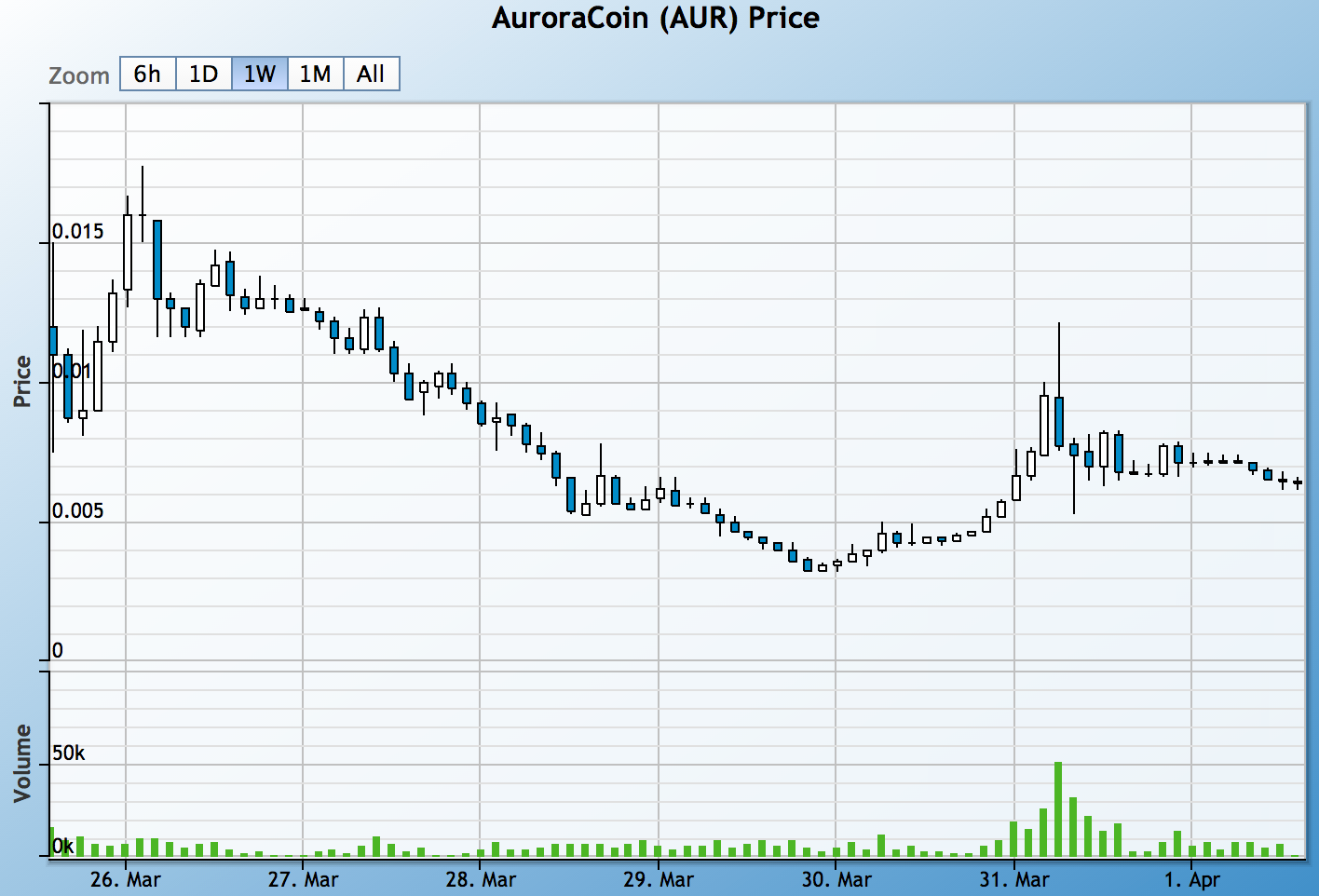Select the 6h zoom button
The width and height of the screenshot is (1319, 896).
[148, 75]
